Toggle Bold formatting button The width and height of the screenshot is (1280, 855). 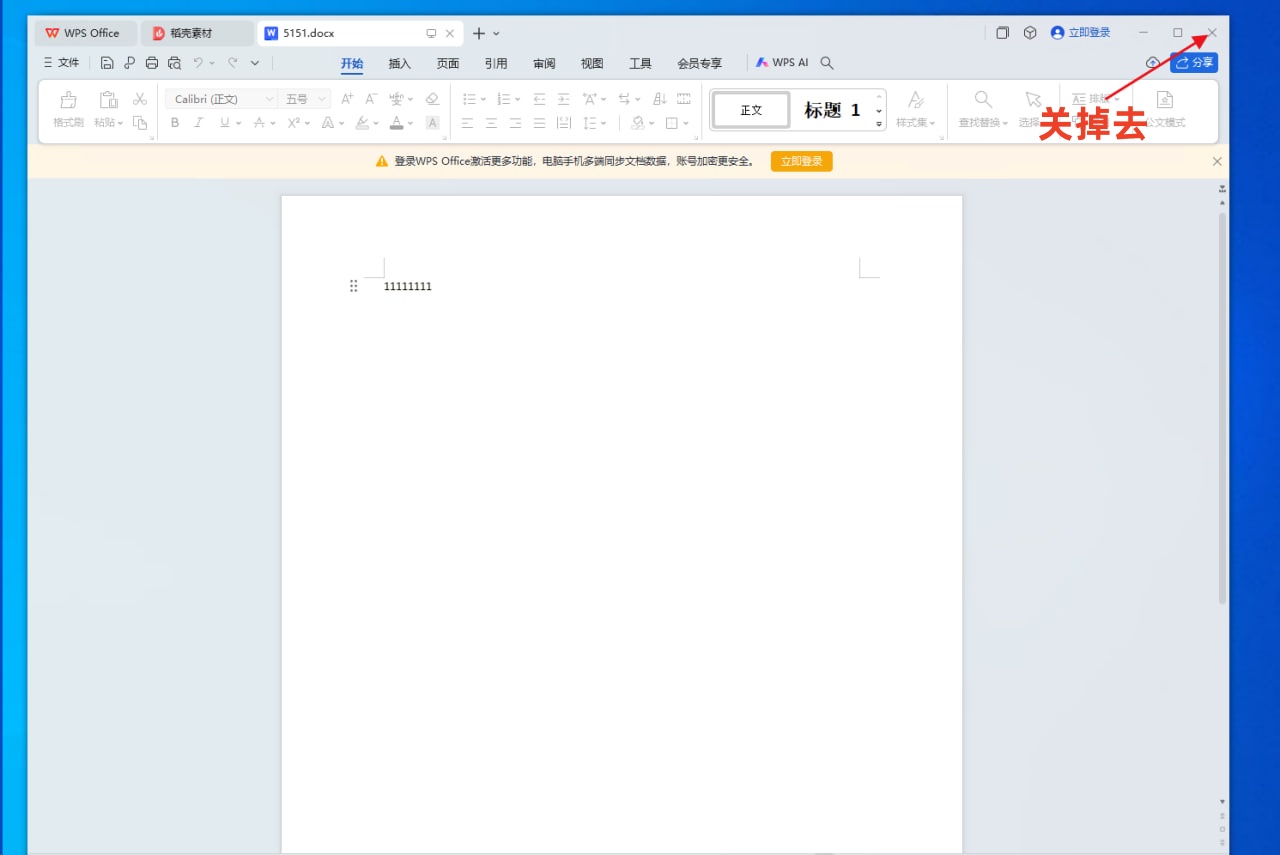(x=175, y=123)
